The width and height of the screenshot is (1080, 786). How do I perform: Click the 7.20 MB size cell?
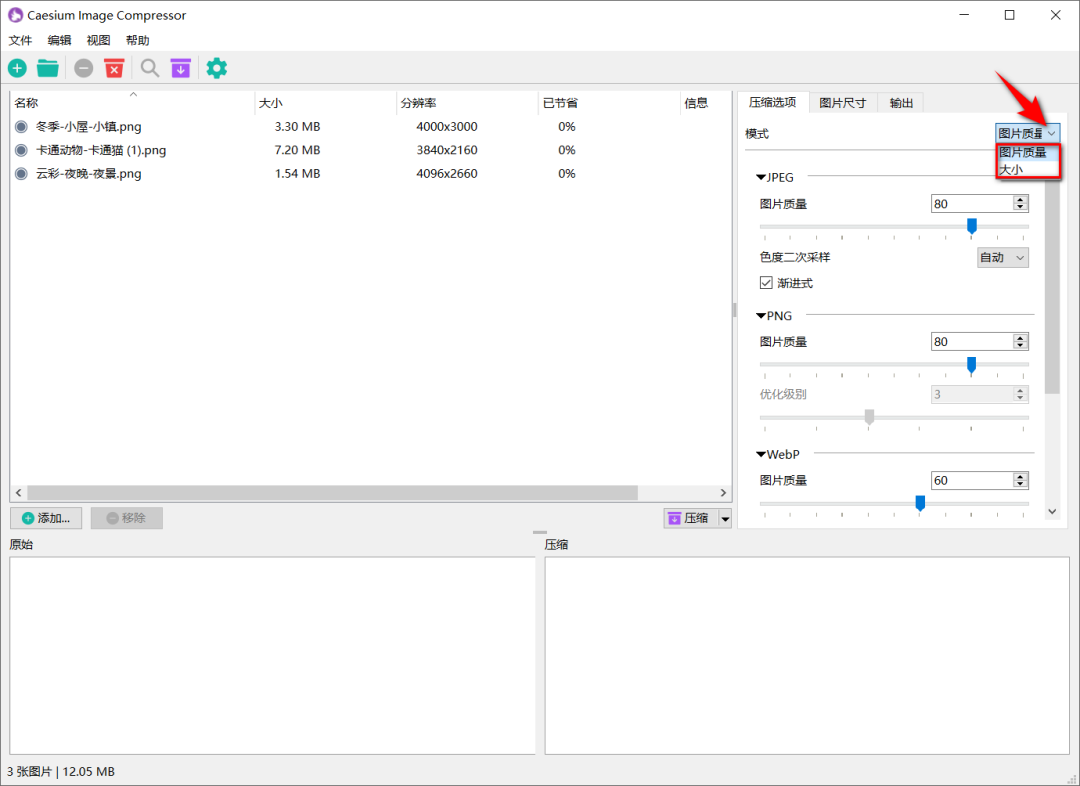point(298,150)
